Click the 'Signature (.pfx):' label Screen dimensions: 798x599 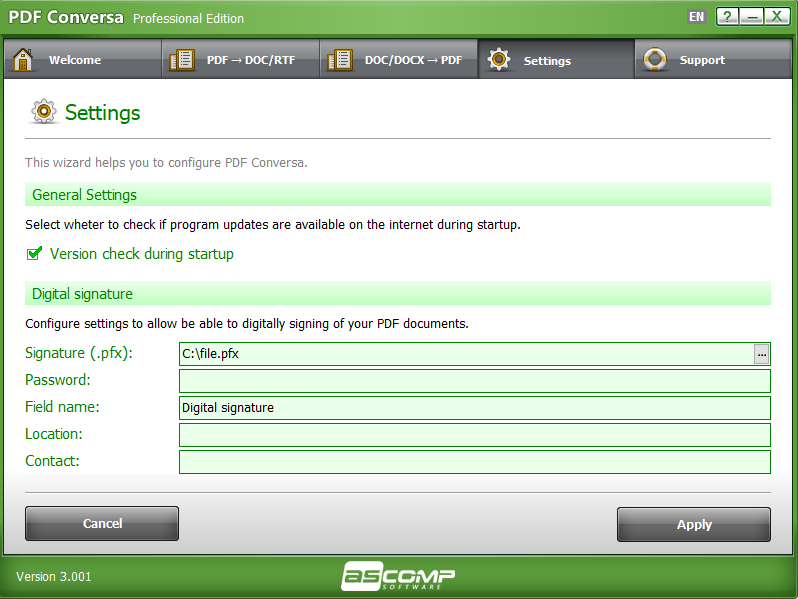[x=79, y=353]
